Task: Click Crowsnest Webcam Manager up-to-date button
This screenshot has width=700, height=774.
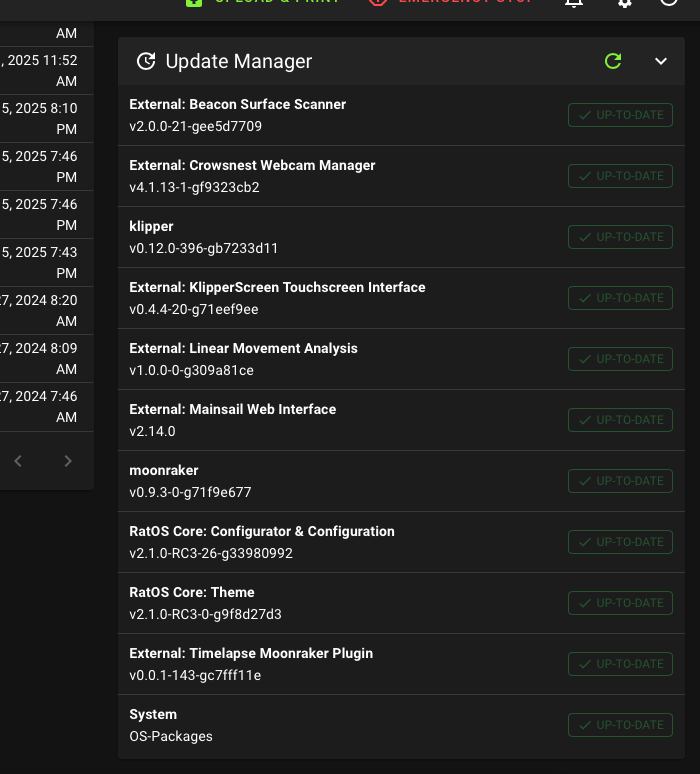Action: tap(620, 176)
